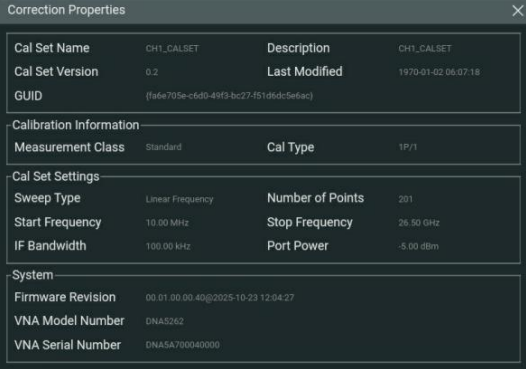Click the System group heading
The height and width of the screenshot is (369, 526).
click(x=33, y=275)
